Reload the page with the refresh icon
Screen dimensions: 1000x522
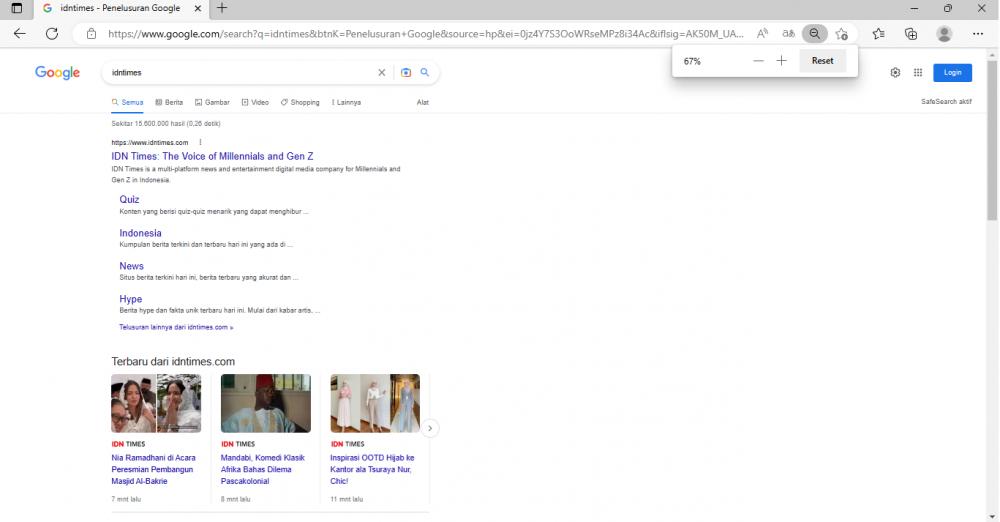[52, 34]
